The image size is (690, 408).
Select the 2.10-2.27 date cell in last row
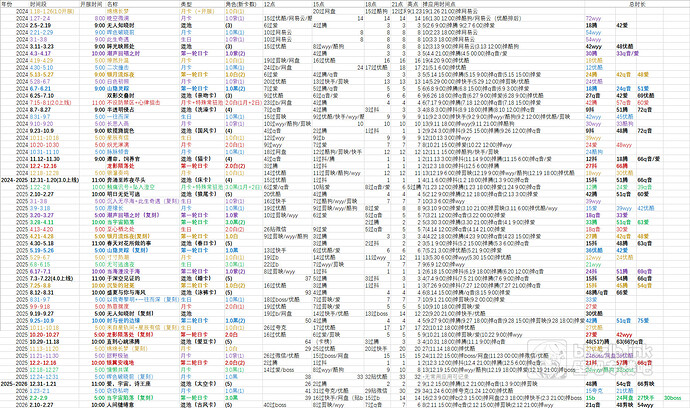click(x=42, y=403)
